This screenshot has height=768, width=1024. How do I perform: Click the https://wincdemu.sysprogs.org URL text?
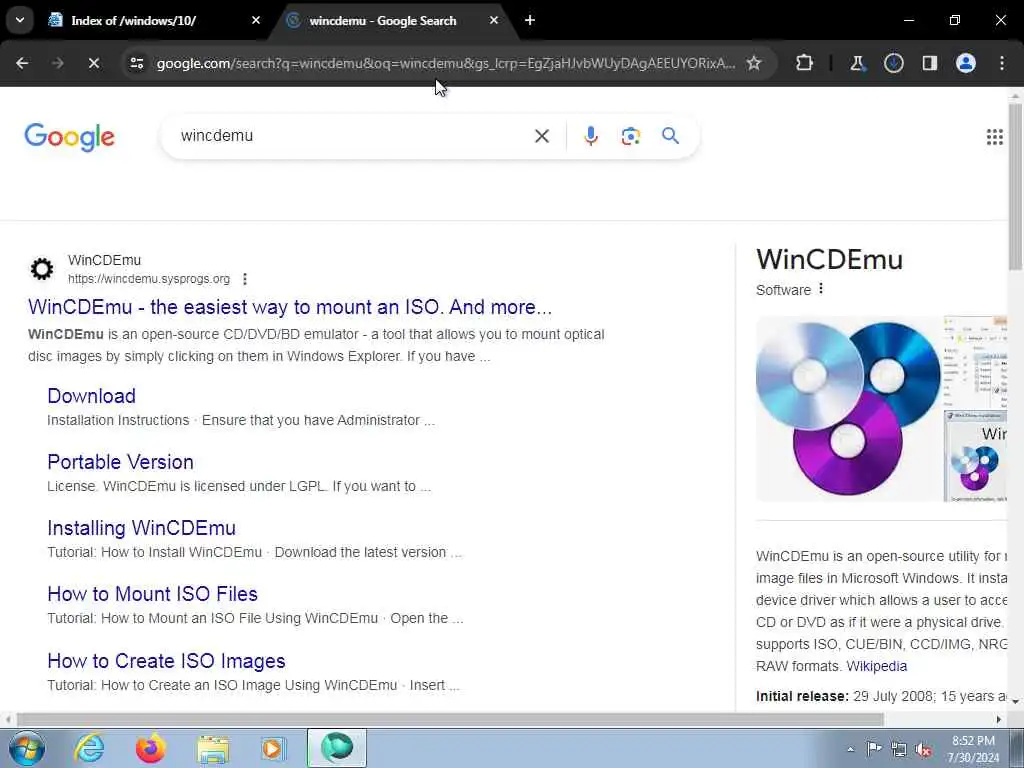[149, 279]
